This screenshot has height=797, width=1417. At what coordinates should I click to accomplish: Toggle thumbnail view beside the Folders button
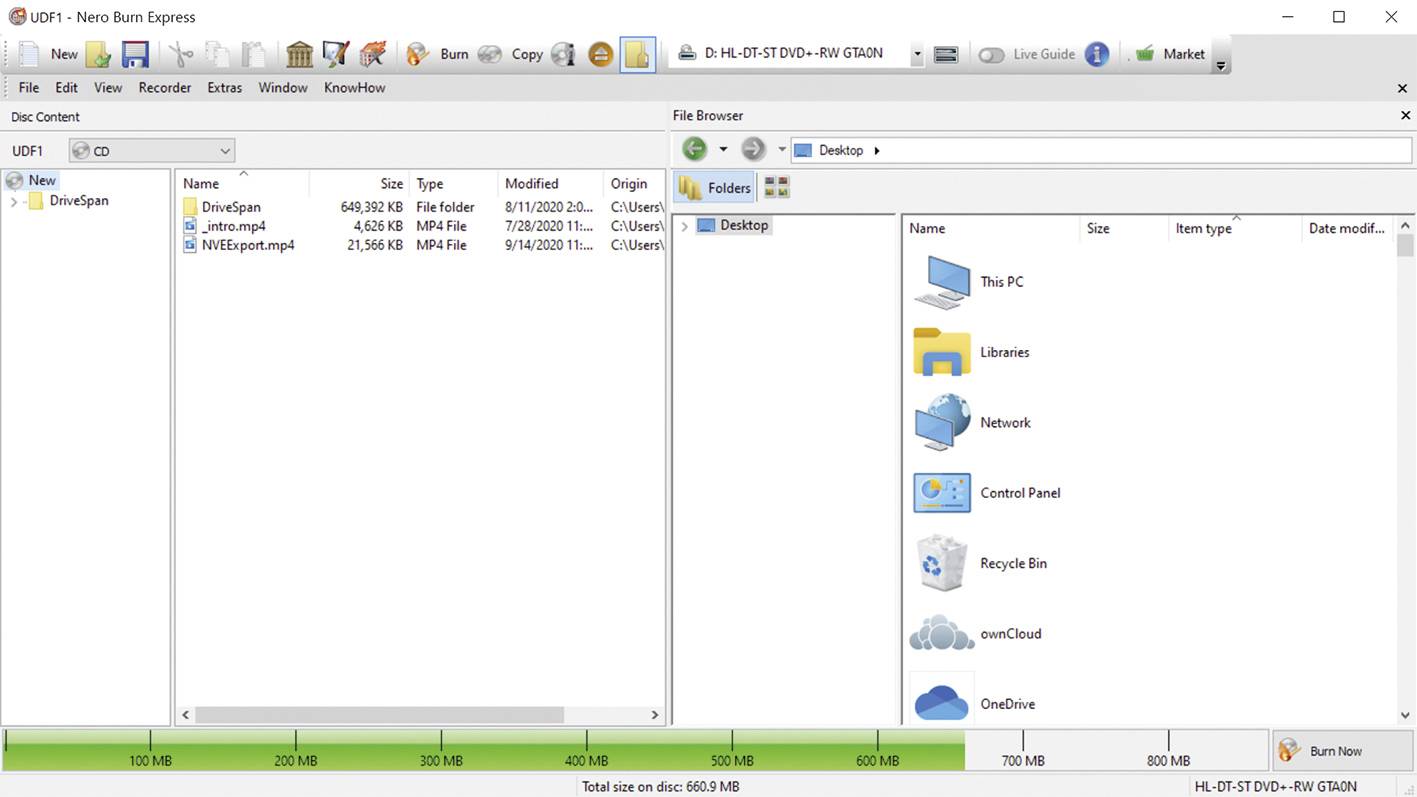coord(776,187)
